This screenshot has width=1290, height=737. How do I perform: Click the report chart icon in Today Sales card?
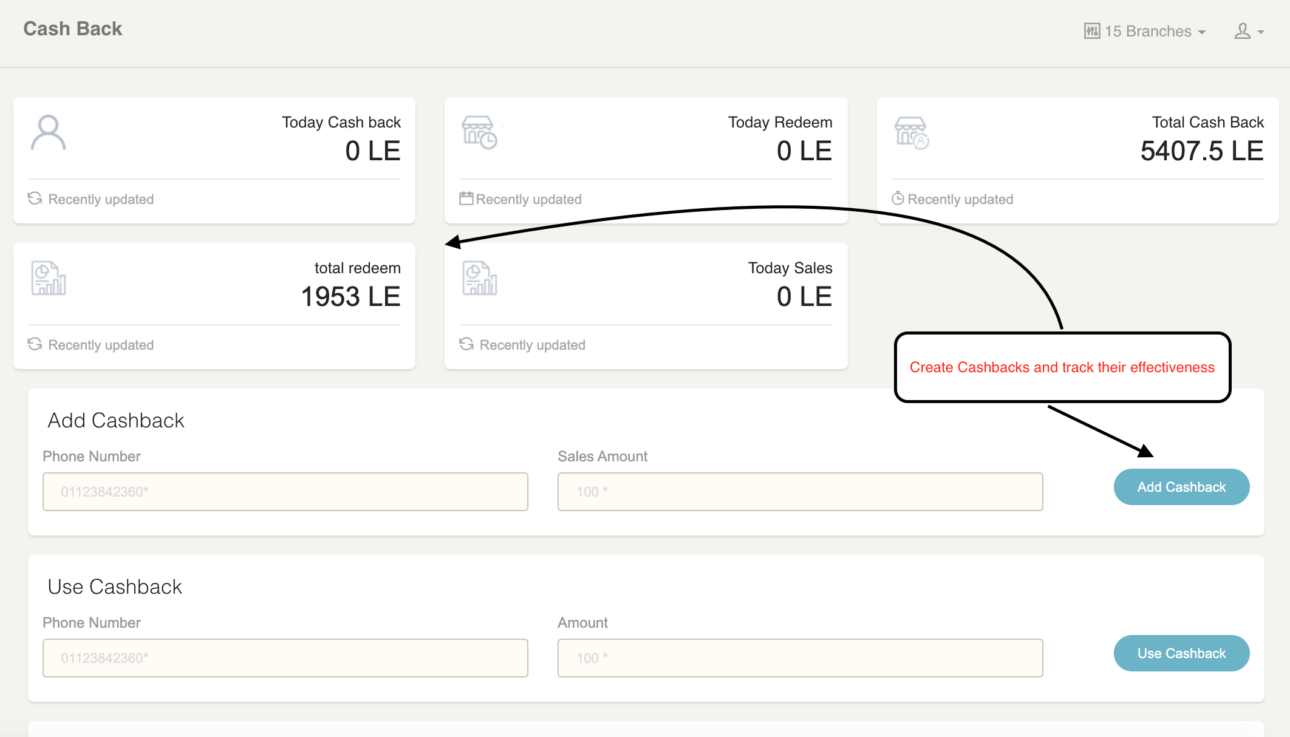pyautogui.click(x=479, y=279)
